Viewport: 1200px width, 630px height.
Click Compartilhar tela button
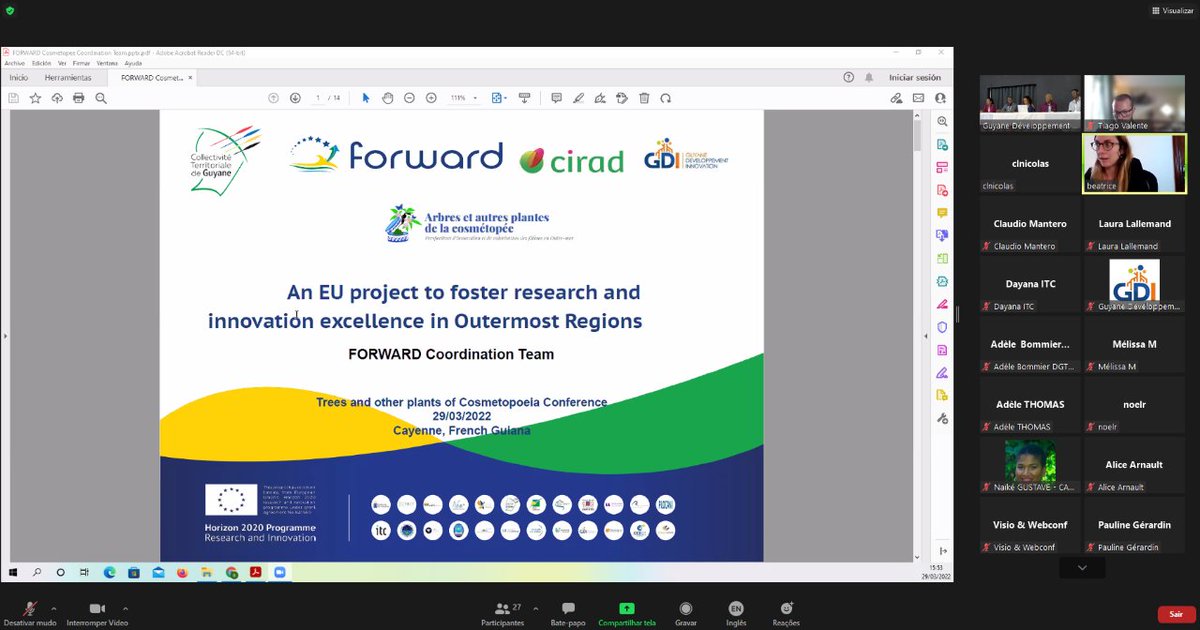coord(627,612)
